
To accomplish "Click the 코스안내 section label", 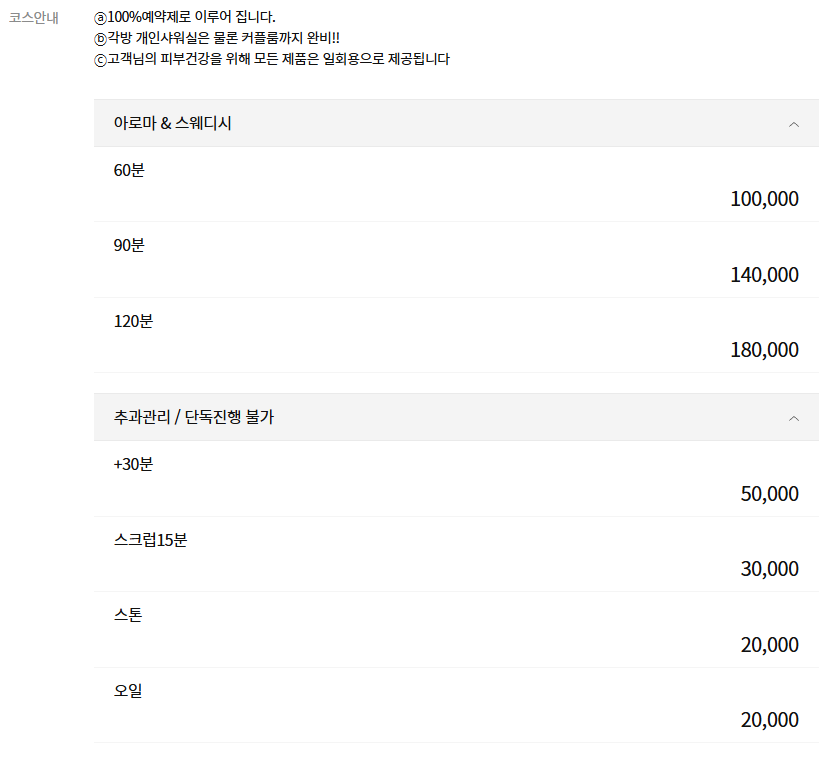I will tap(34, 17).
